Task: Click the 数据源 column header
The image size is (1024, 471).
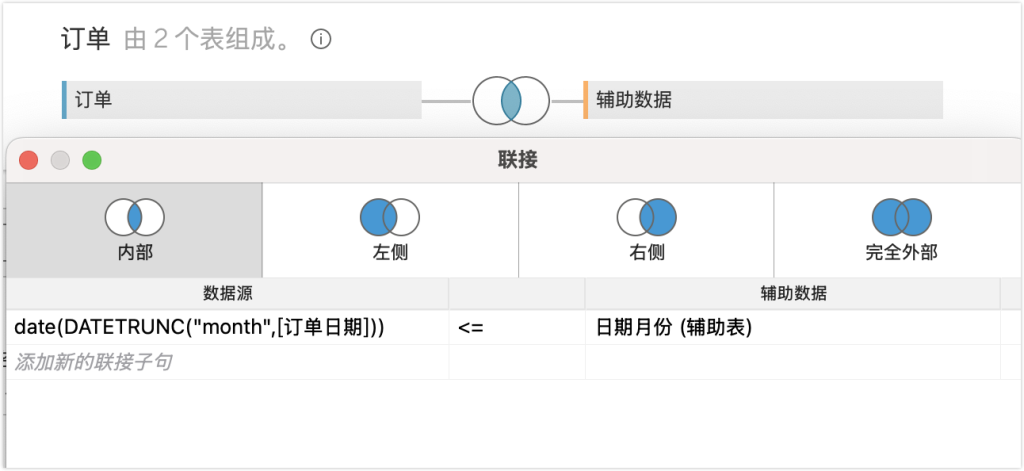Action: [x=226, y=293]
